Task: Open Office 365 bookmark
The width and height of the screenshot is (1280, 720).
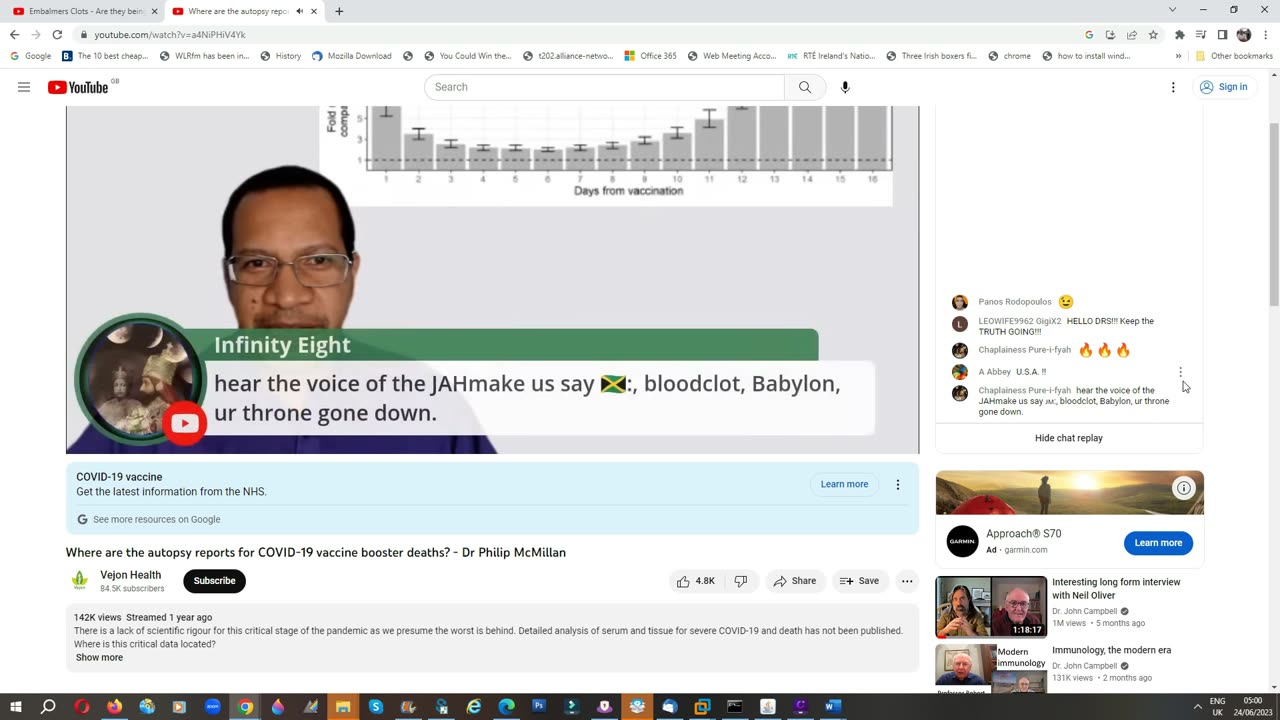Action: [650, 56]
